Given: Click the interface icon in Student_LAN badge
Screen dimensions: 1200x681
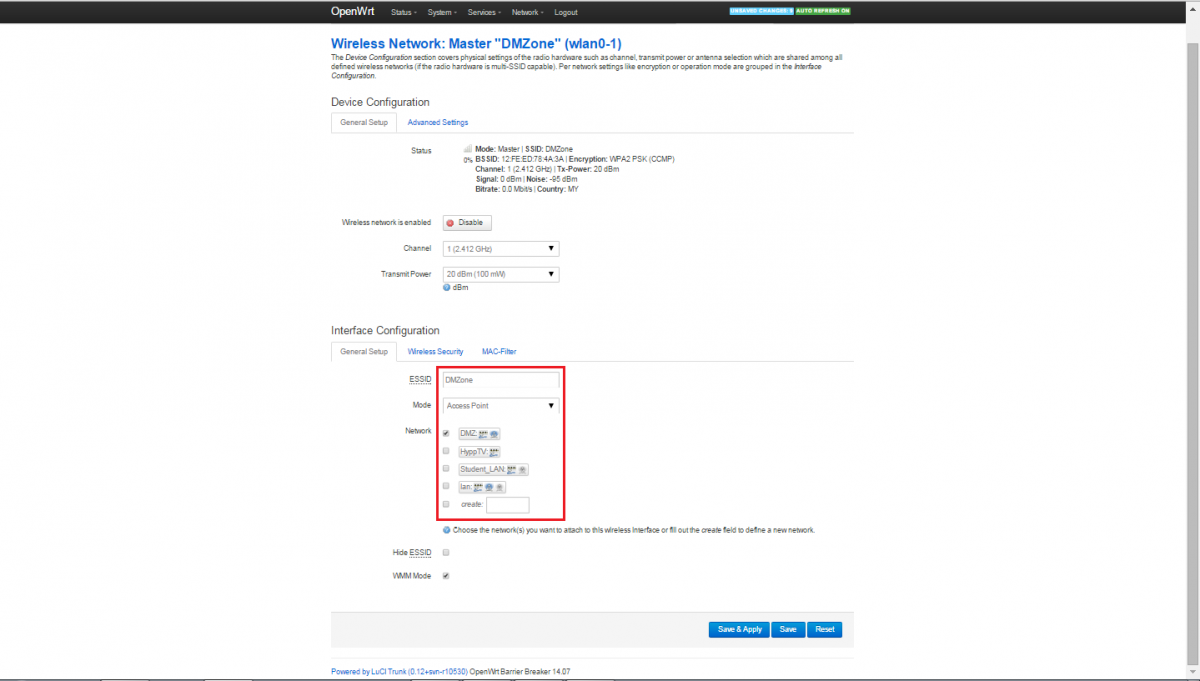Looking at the screenshot, I should click(512, 469).
